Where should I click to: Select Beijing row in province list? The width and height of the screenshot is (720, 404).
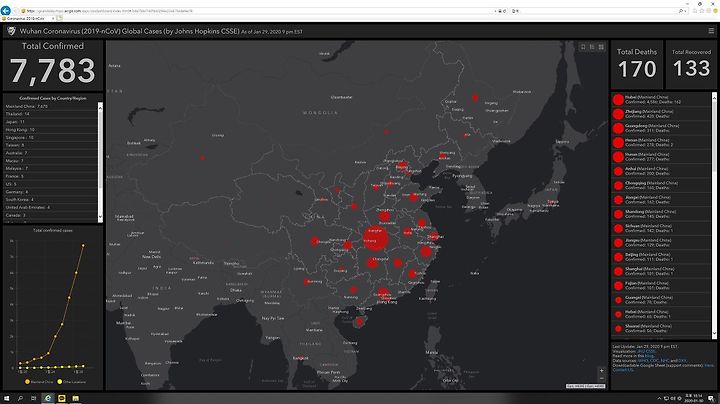[661, 257]
